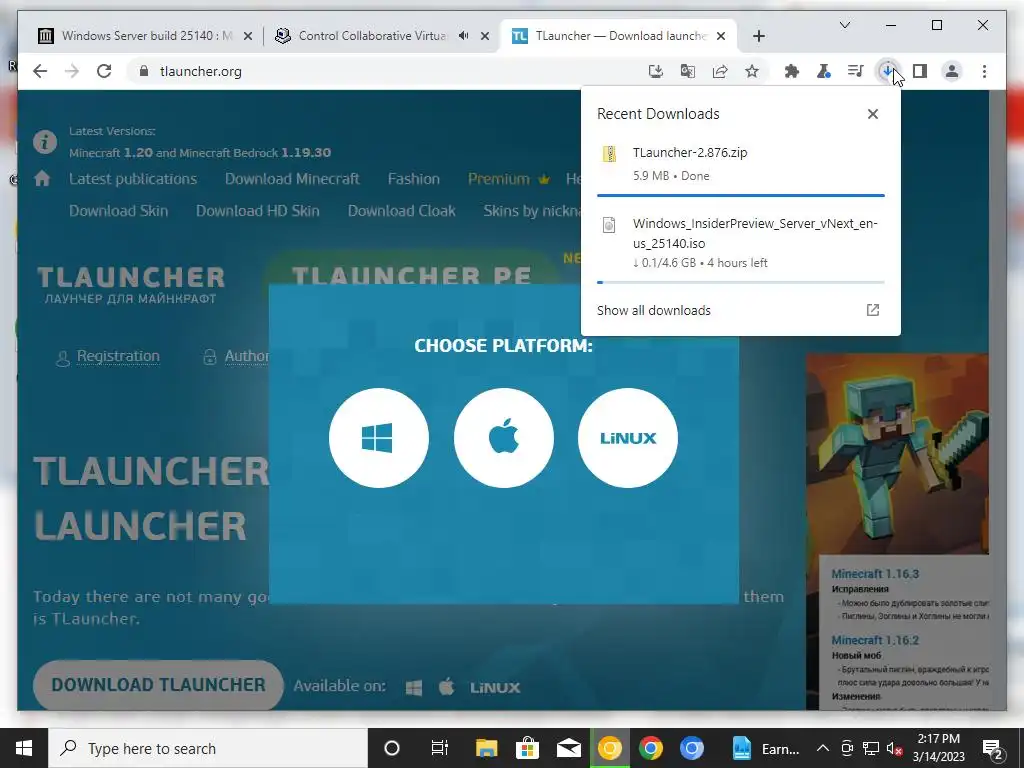
Task: Open Latest publications menu item
Action: point(133,179)
